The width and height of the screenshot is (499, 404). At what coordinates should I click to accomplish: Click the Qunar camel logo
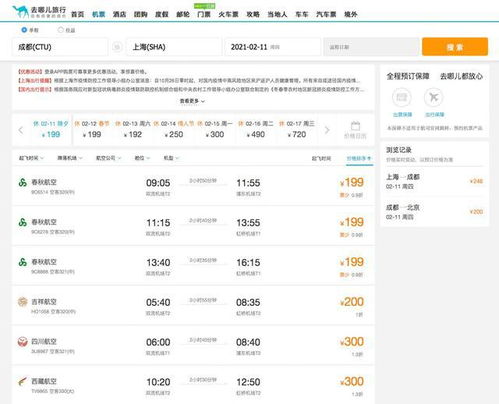(x=20, y=12)
